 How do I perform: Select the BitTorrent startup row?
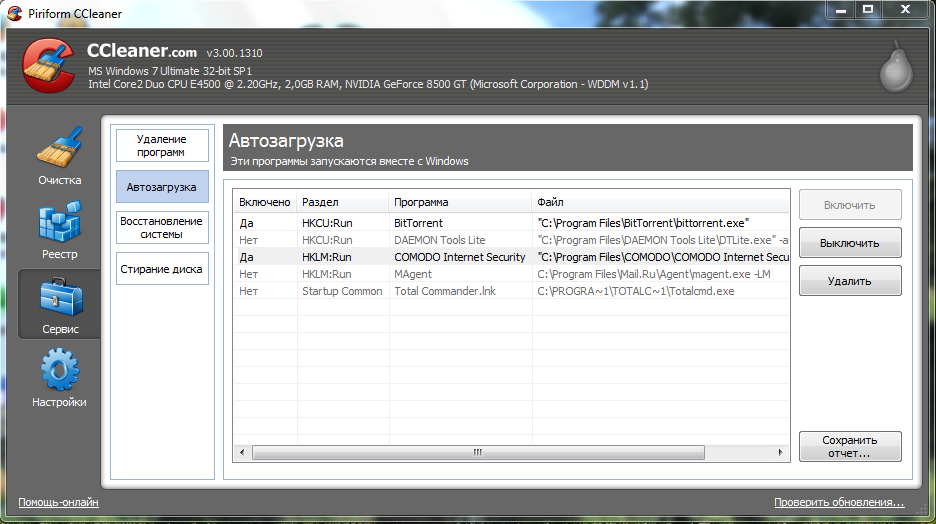coord(512,223)
